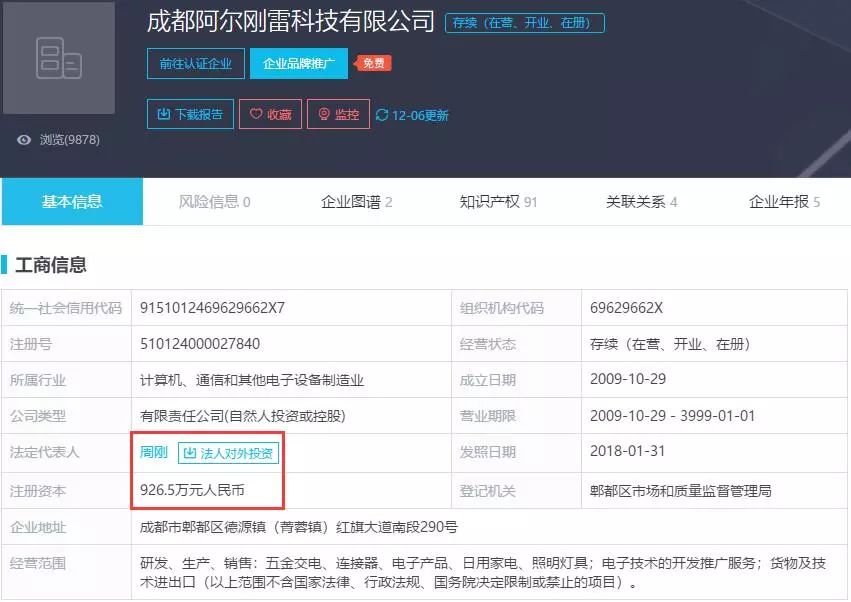This screenshot has height=602, width=851.
Task: Click the red 免费 tag
Action: 372,64
